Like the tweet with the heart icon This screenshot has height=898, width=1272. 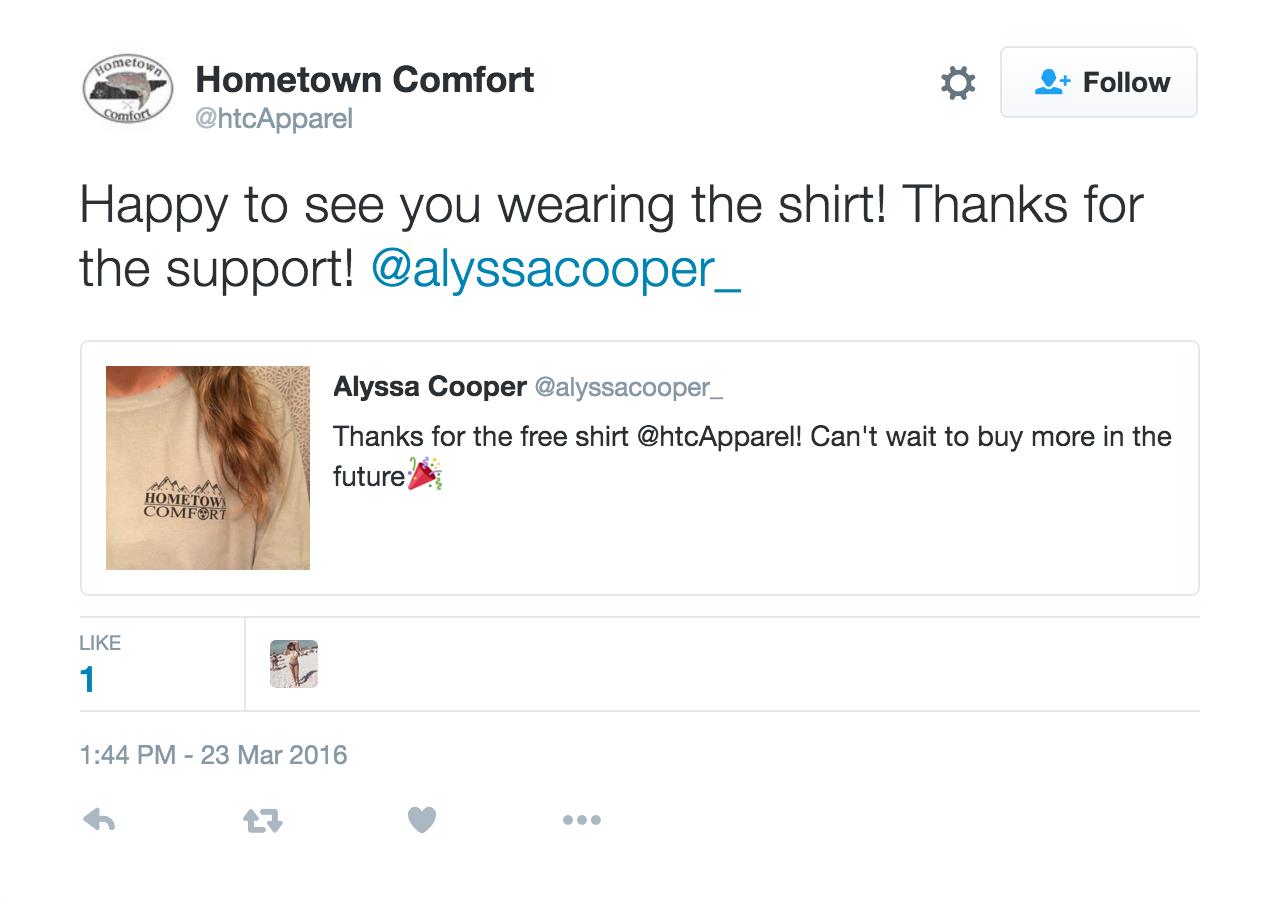coord(422,819)
